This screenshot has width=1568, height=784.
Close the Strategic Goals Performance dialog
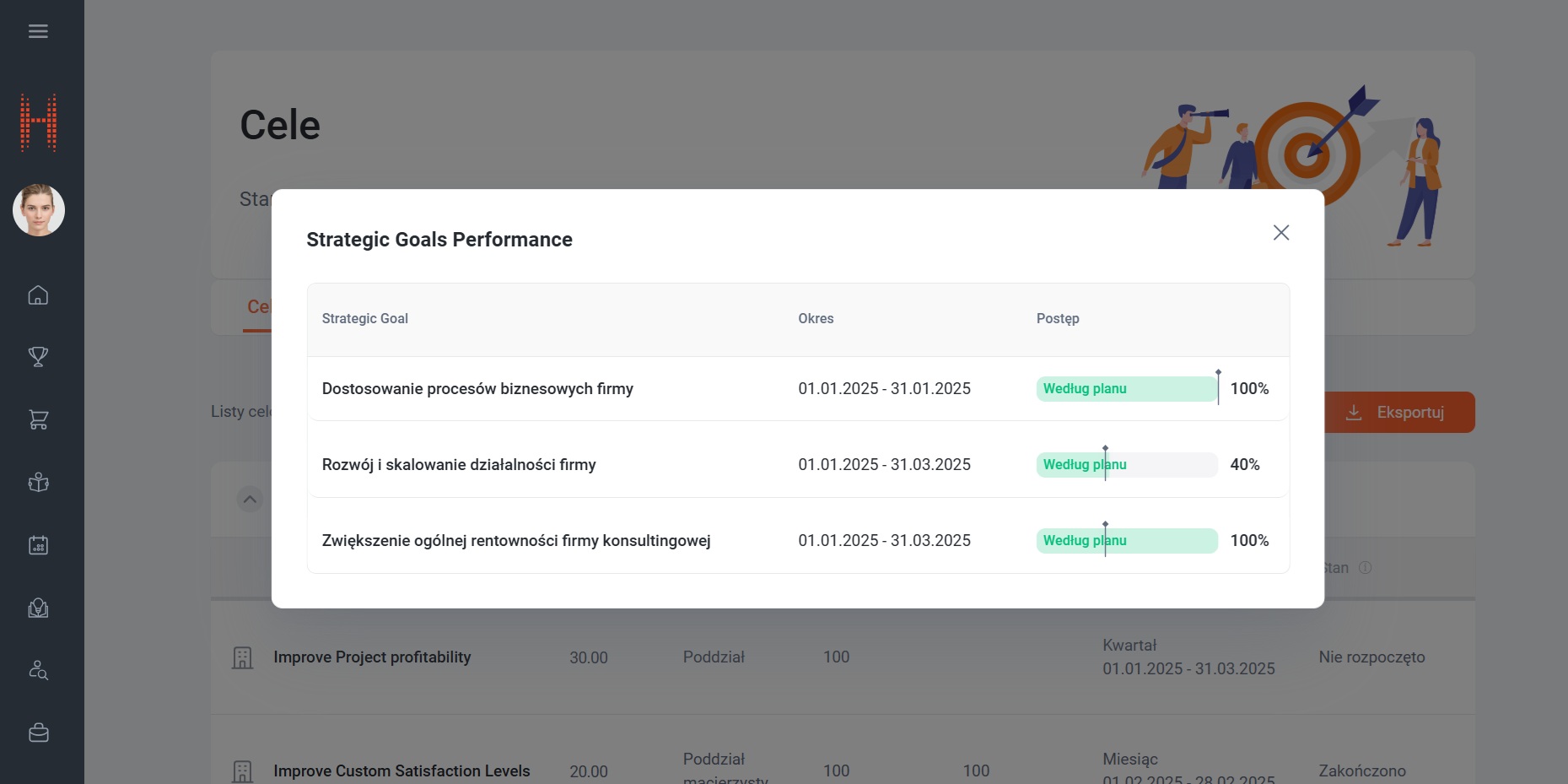pos(1280,233)
